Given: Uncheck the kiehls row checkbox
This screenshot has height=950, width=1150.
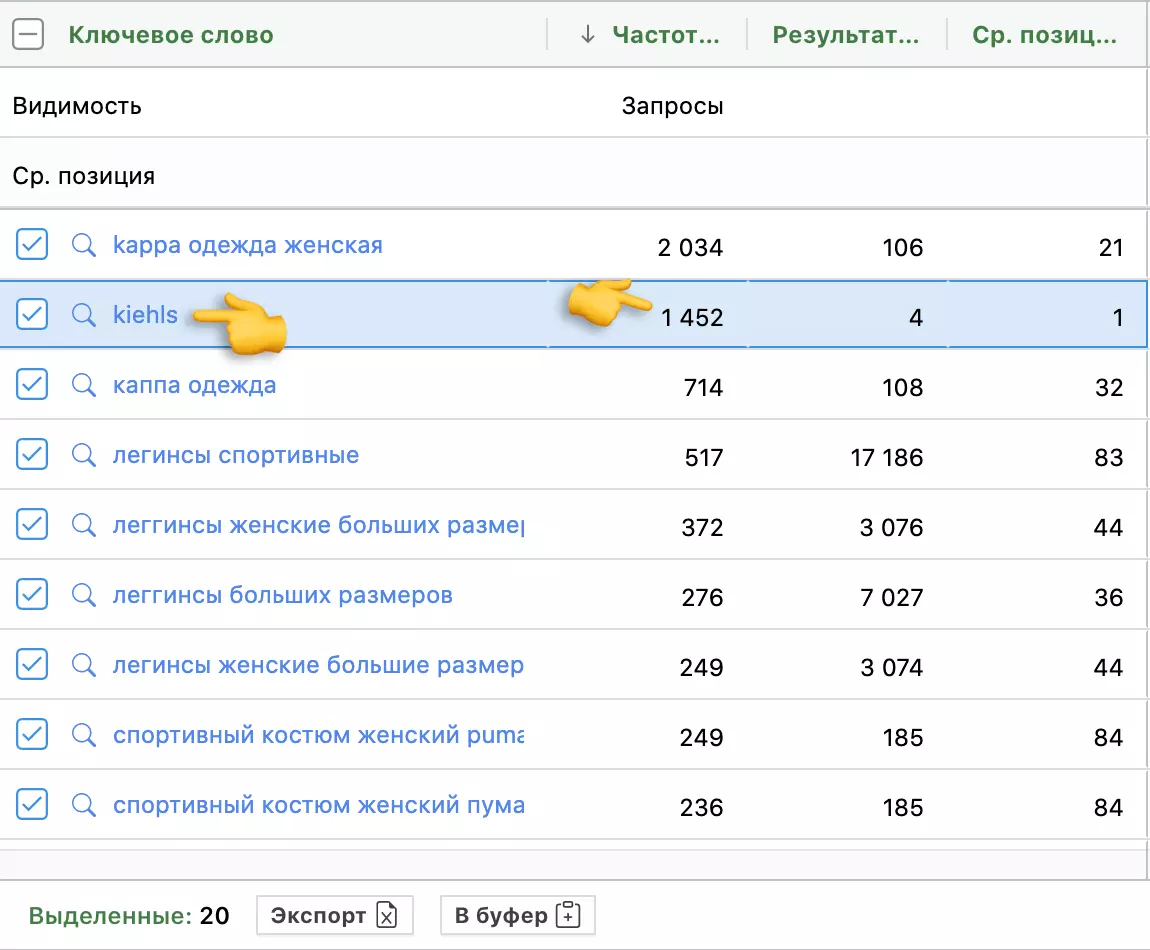Looking at the screenshot, I should 32,314.
